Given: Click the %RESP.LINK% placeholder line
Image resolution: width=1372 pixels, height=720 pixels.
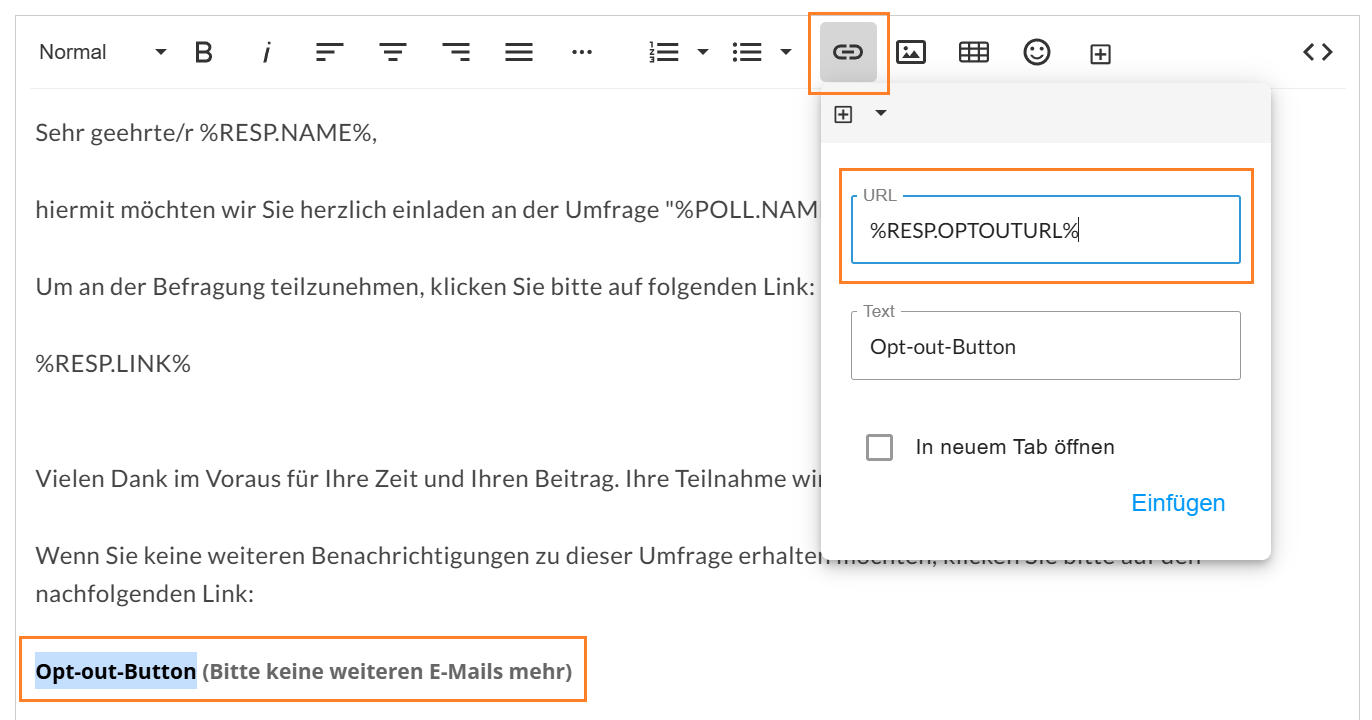Looking at the screenshot, I should click(x=113, y=363).
